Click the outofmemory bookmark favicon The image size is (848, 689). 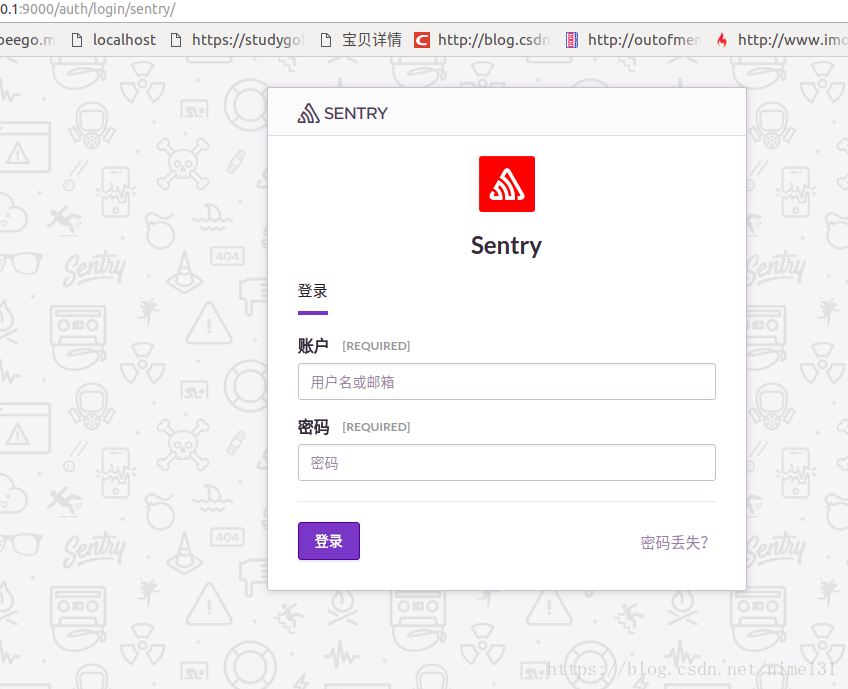[572, 40]
